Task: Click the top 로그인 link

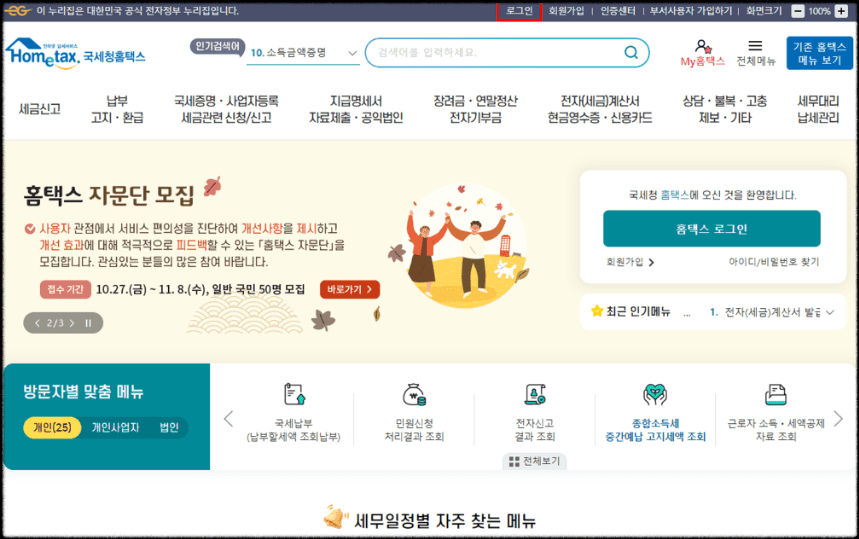Action: coord(519,11)
